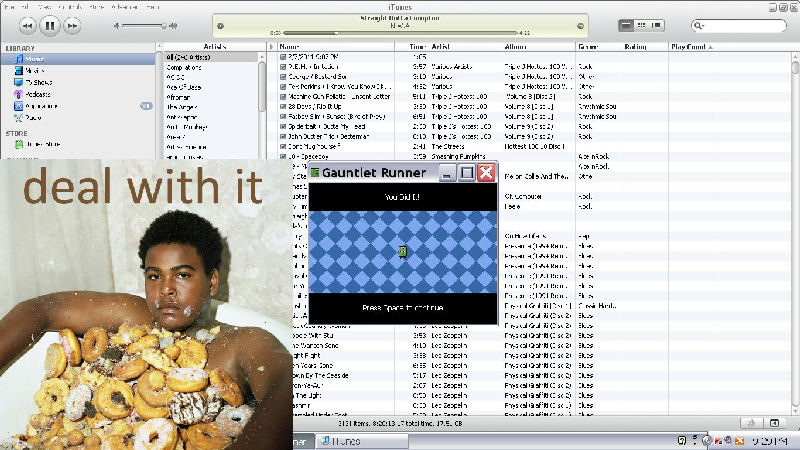800x450 pixels.
Task: Click the Pause button in iTunes
Action: [50, 24]
